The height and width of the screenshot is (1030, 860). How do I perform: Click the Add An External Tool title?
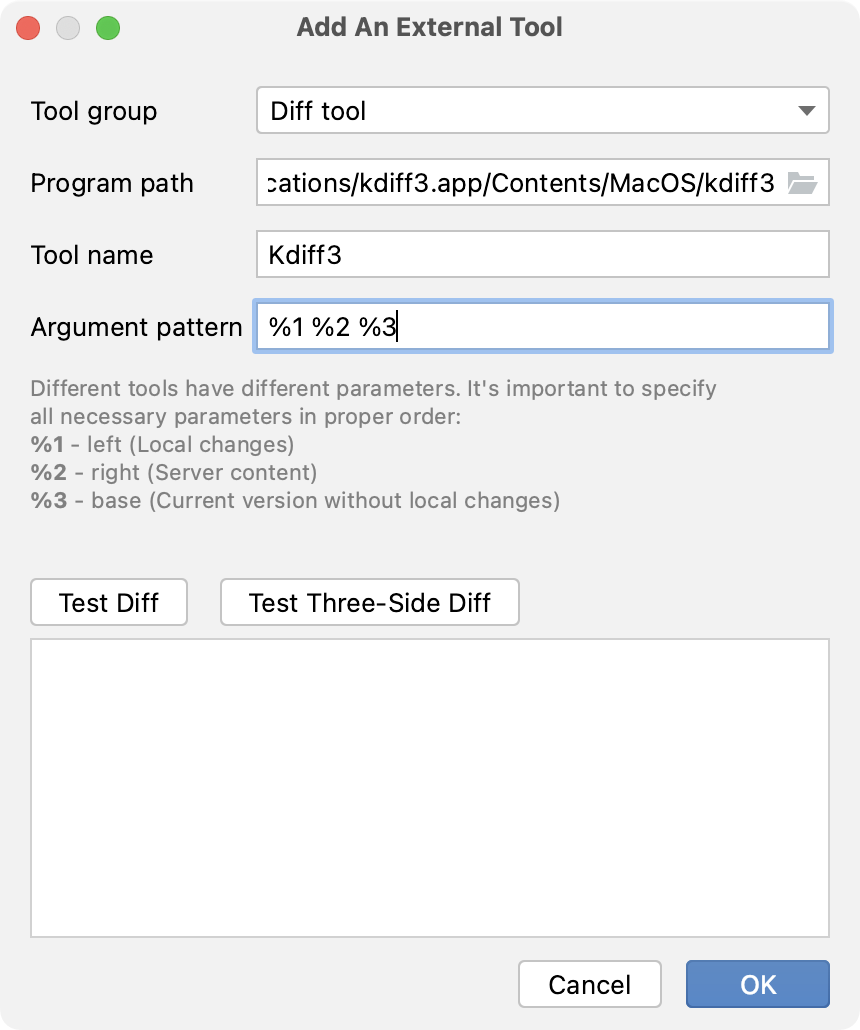pos(430,27)
